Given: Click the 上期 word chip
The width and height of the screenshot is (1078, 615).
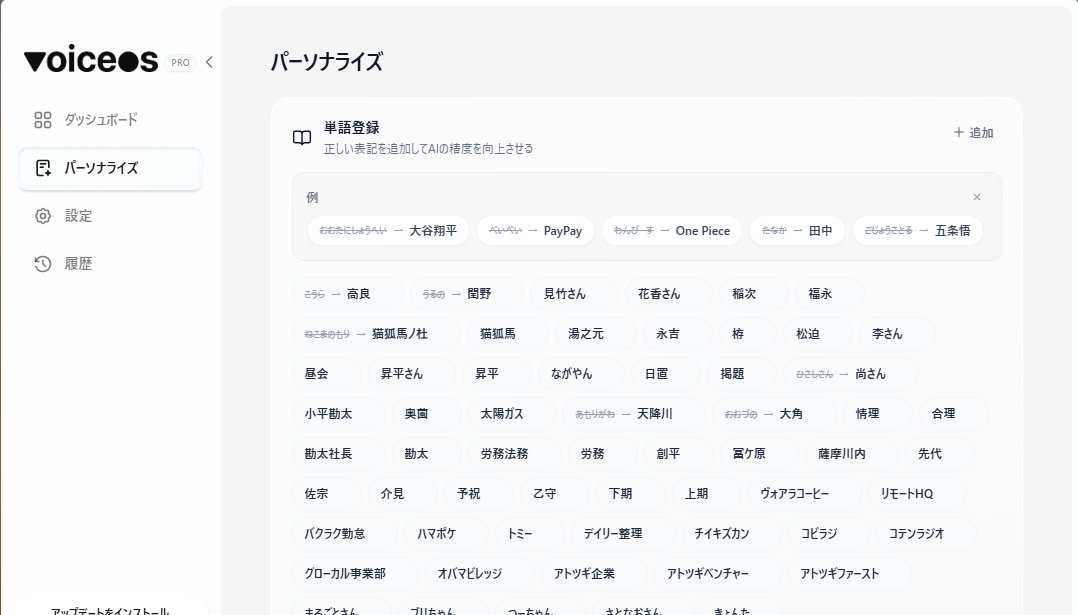Looking at the screenshot, I should [x=706, y=493].
